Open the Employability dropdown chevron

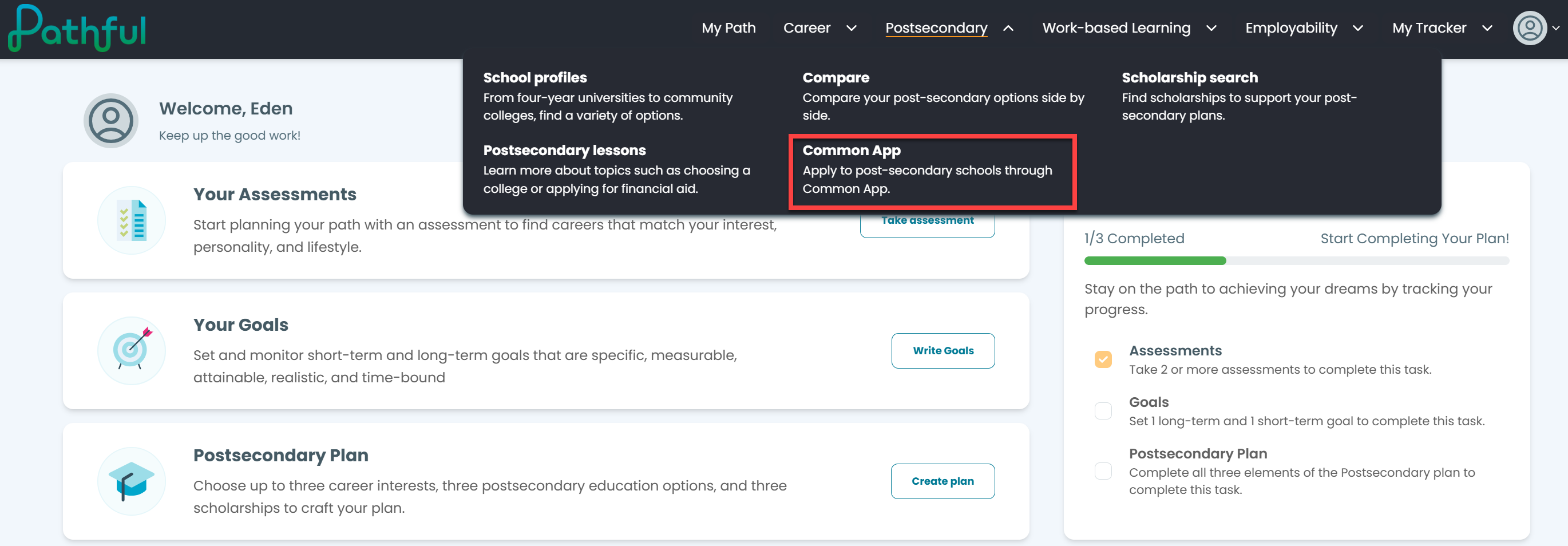(1358, 28)
